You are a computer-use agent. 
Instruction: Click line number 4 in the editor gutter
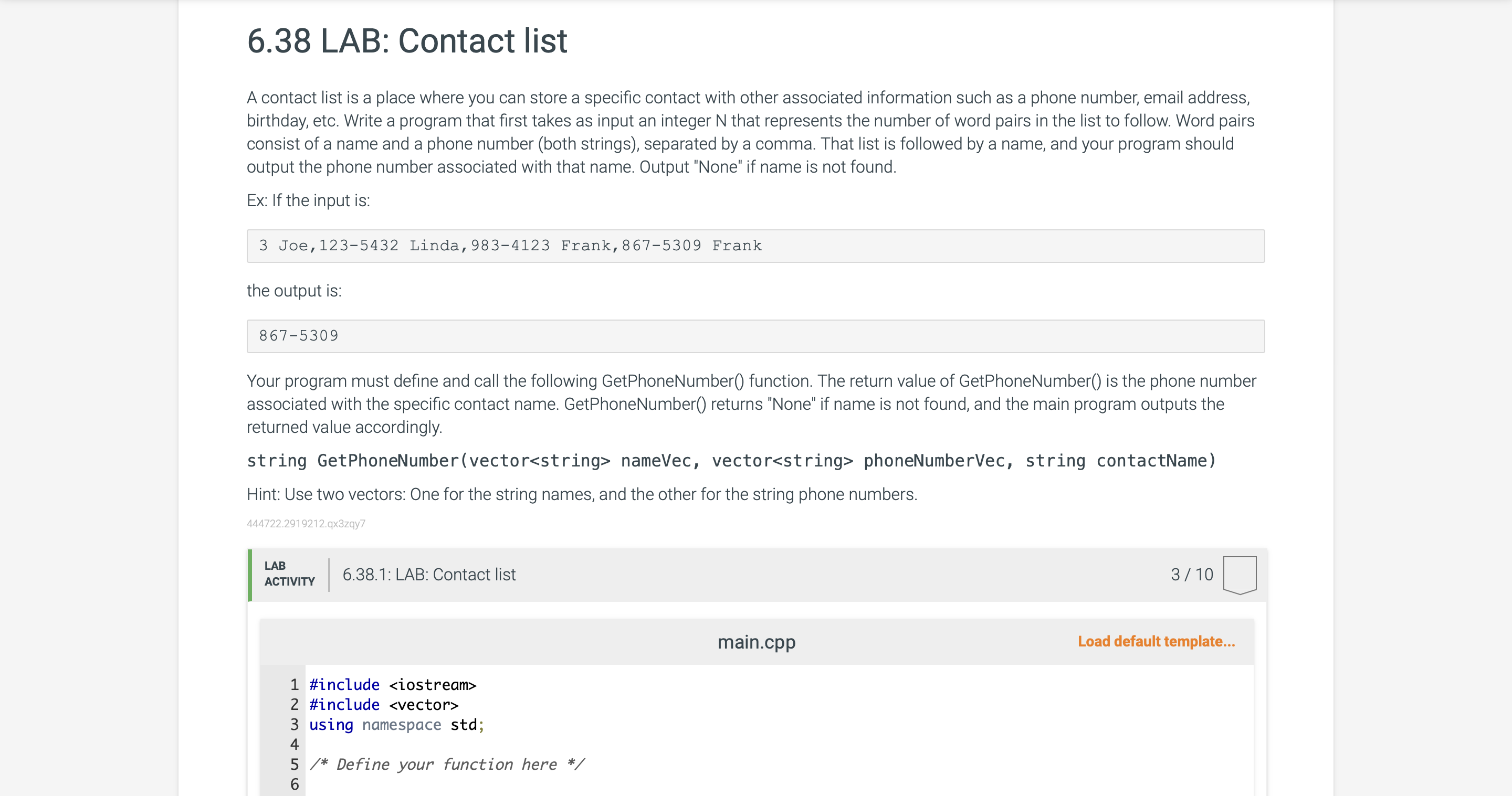[294, 745]
